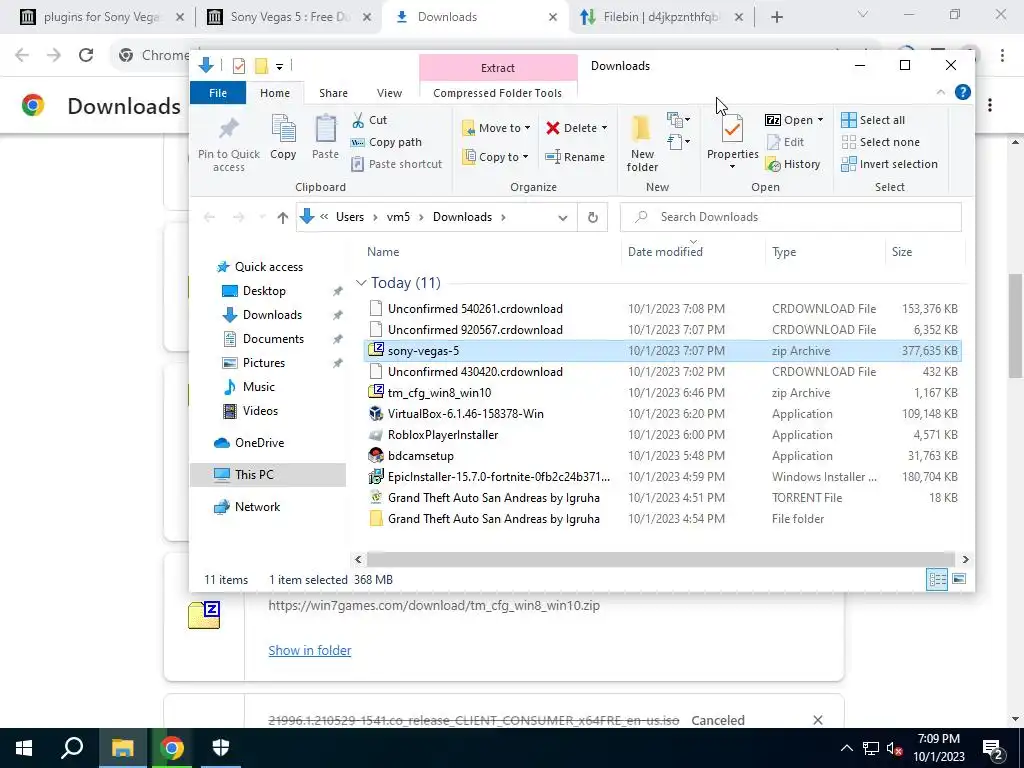Open Windows Security shield on taskbar
This screenshot has height=768, width=1024.
(x=221, y=748)
